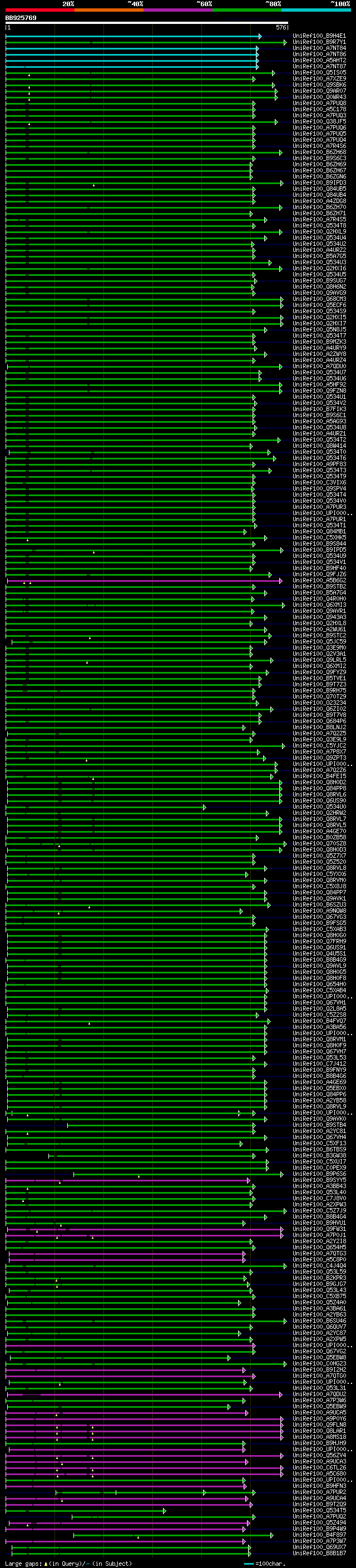
Task: Click label UniRef100_Q0WR43
Action: 319,97
